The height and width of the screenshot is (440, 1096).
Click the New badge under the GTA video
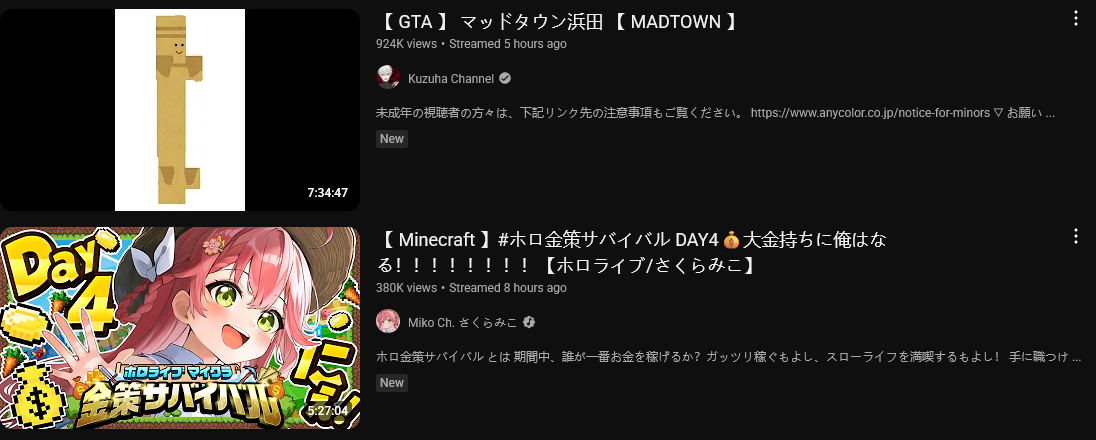(x=391, y=139)
